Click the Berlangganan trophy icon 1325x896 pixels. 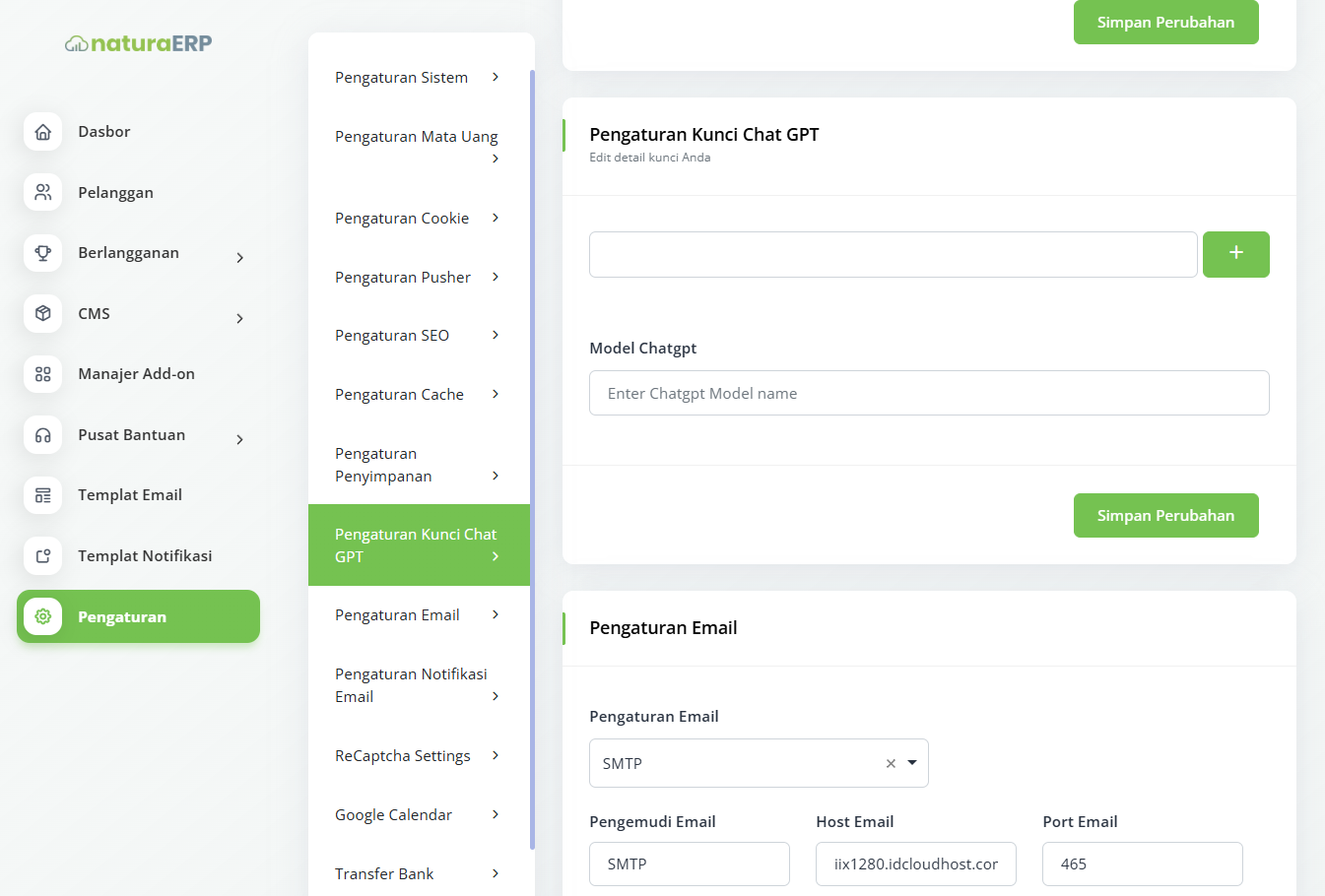coord(42,253)
